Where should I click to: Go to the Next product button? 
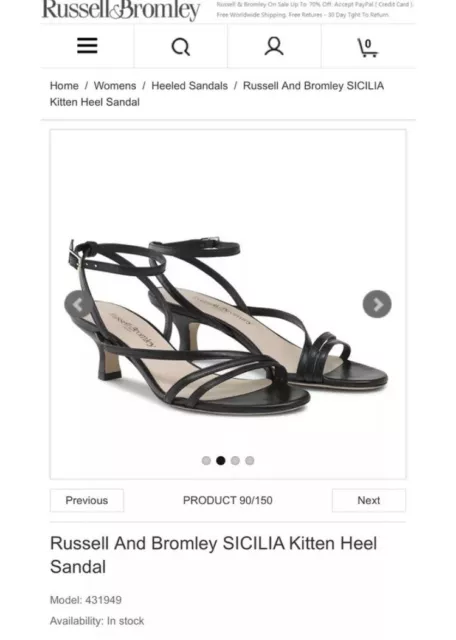tap(369, 500)
